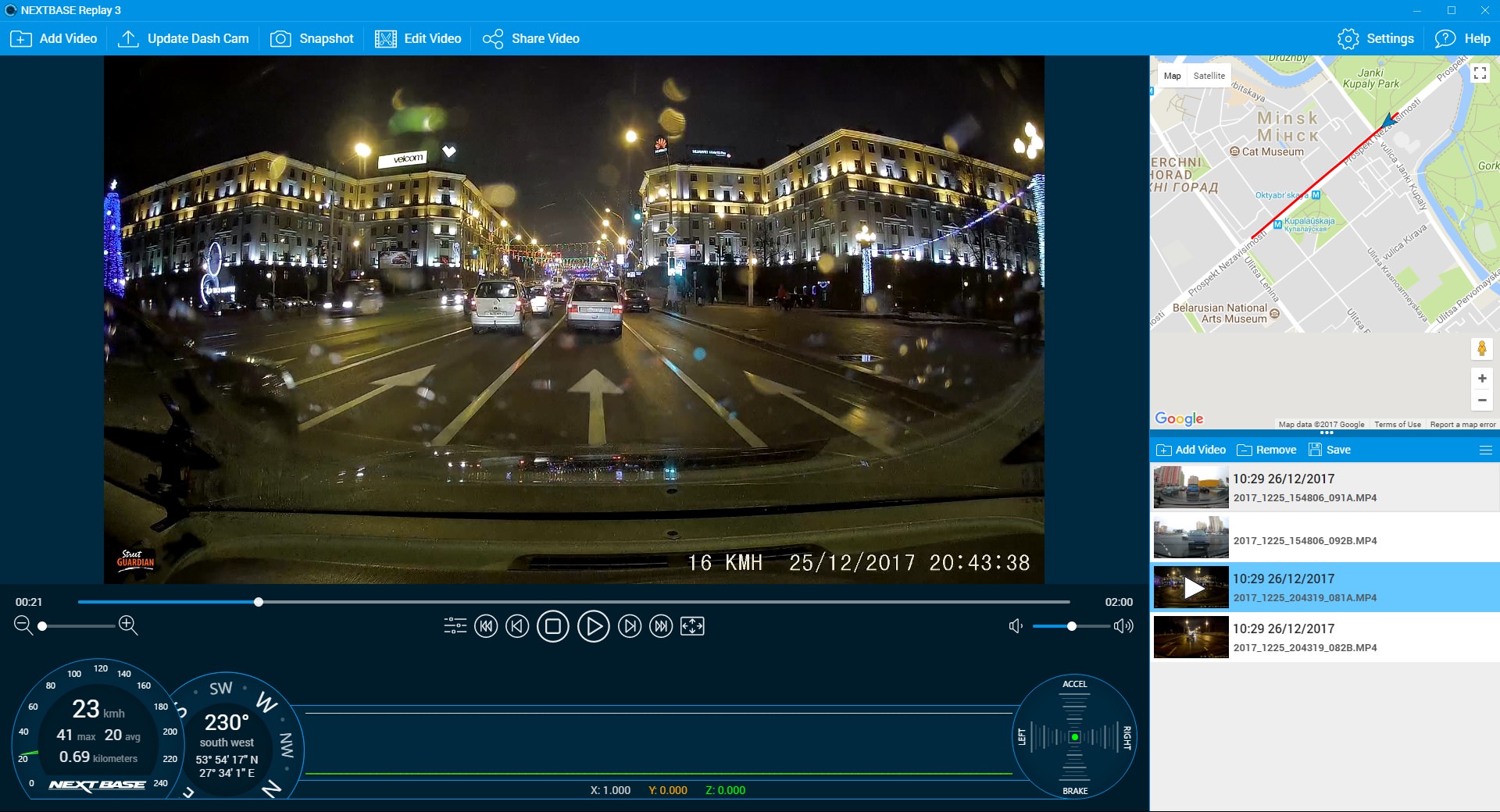Select the 2017_1225_204319_082B.MP4 video thumbnail
Viewport: 1500px width, 812px height.
pos(1191,637)
